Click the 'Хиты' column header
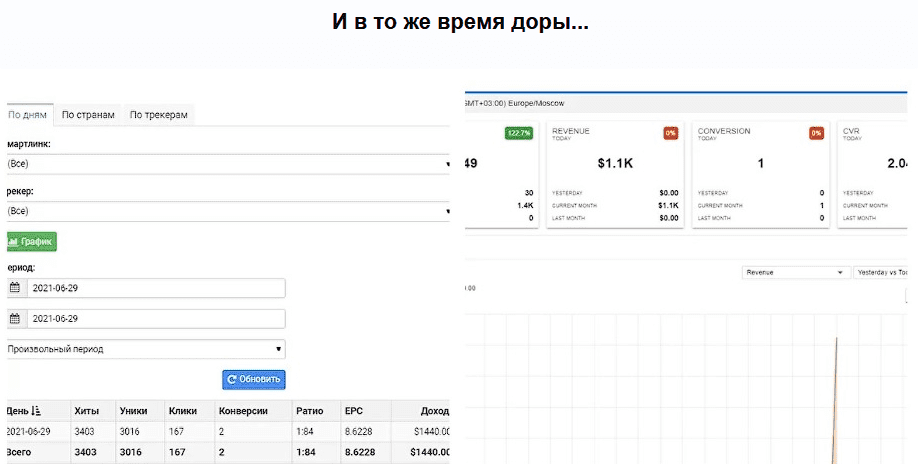This screenshot has width=918, height=464. 86,411
